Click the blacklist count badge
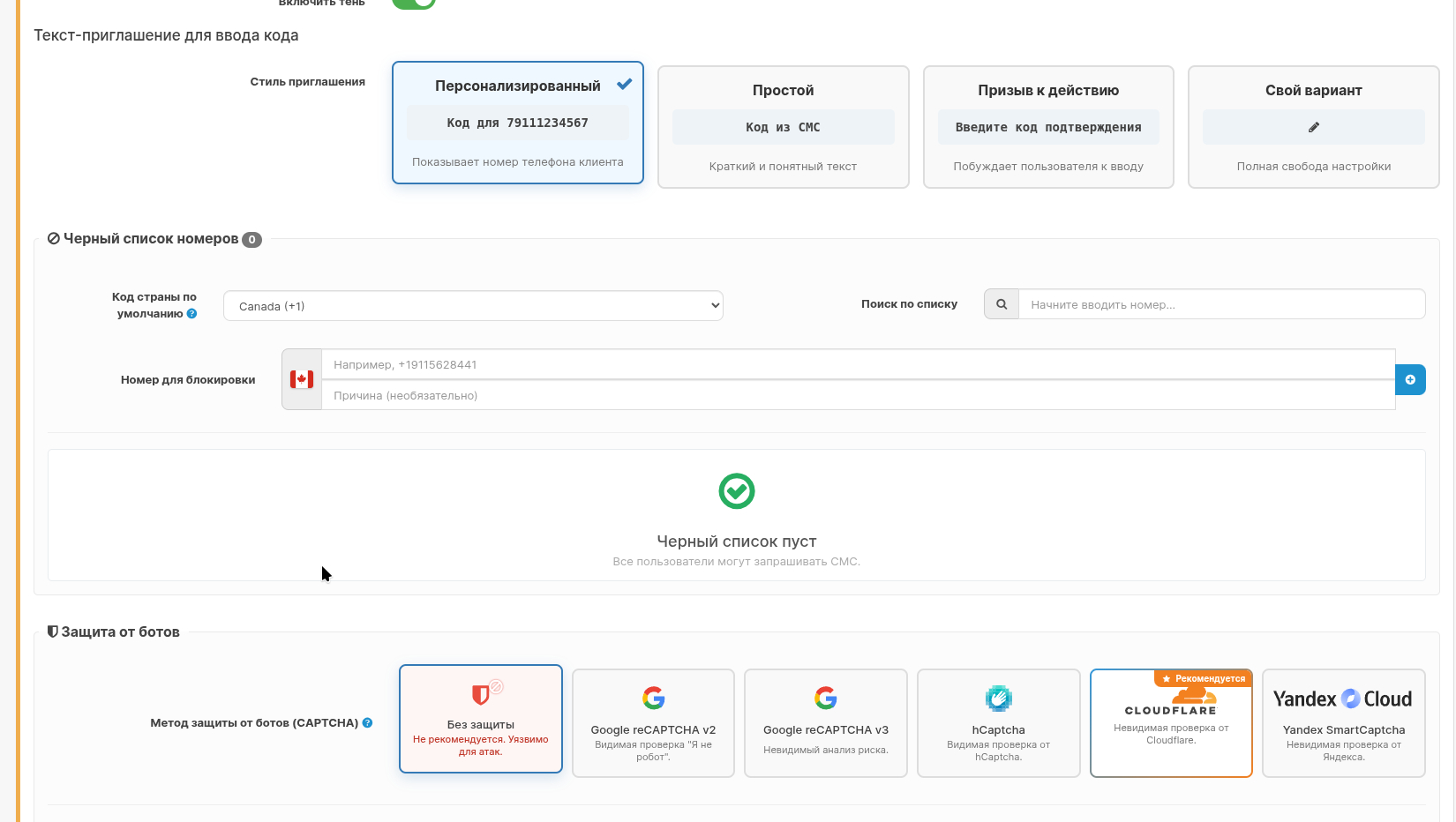 pos(251,240)
